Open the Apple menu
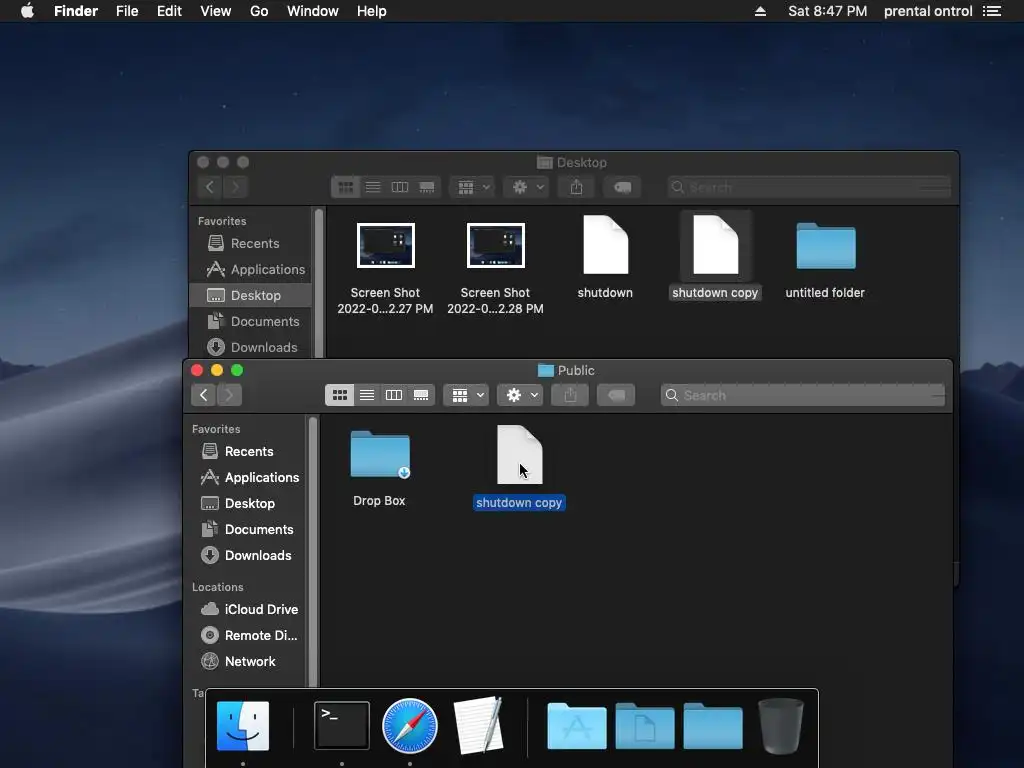This screenshot has height=768, width=1024. pyautogui.click(x=27, y=11)
